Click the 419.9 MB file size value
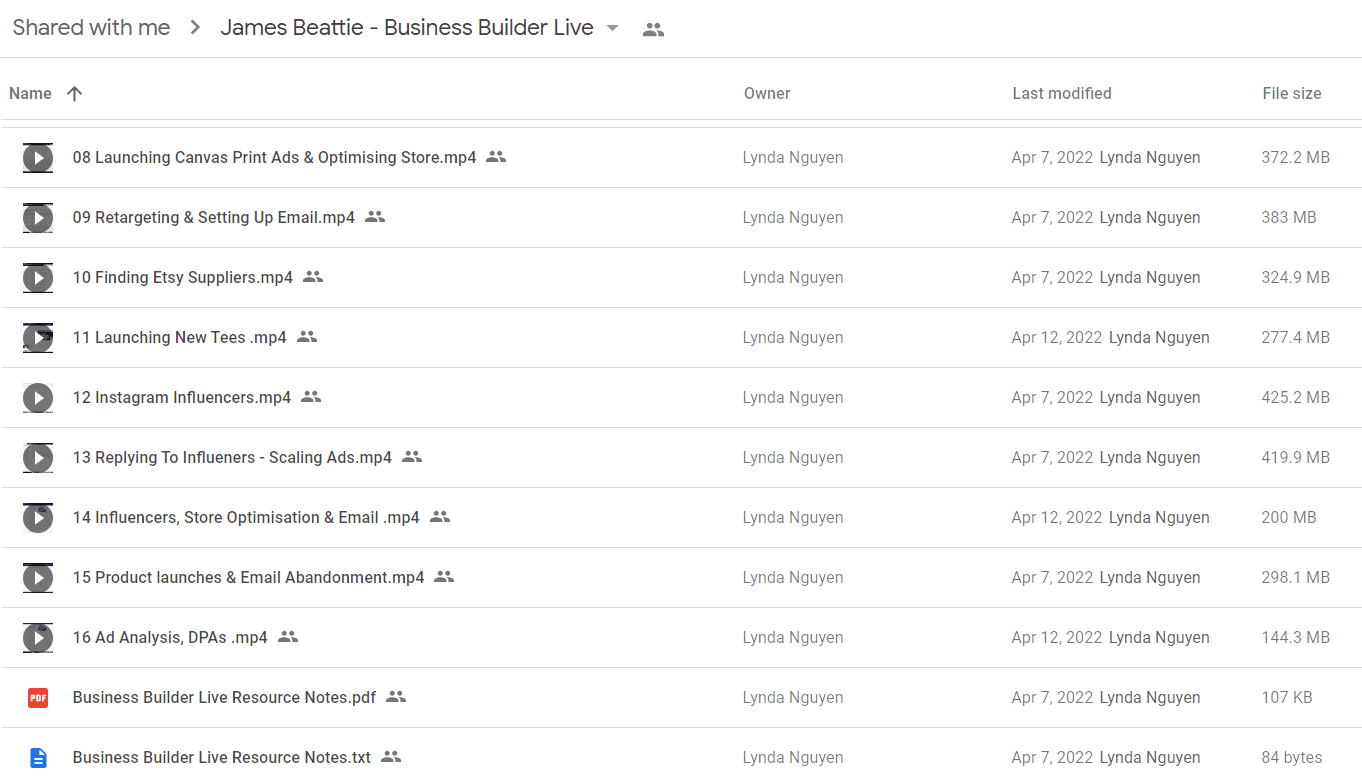 pos(1296,457)
